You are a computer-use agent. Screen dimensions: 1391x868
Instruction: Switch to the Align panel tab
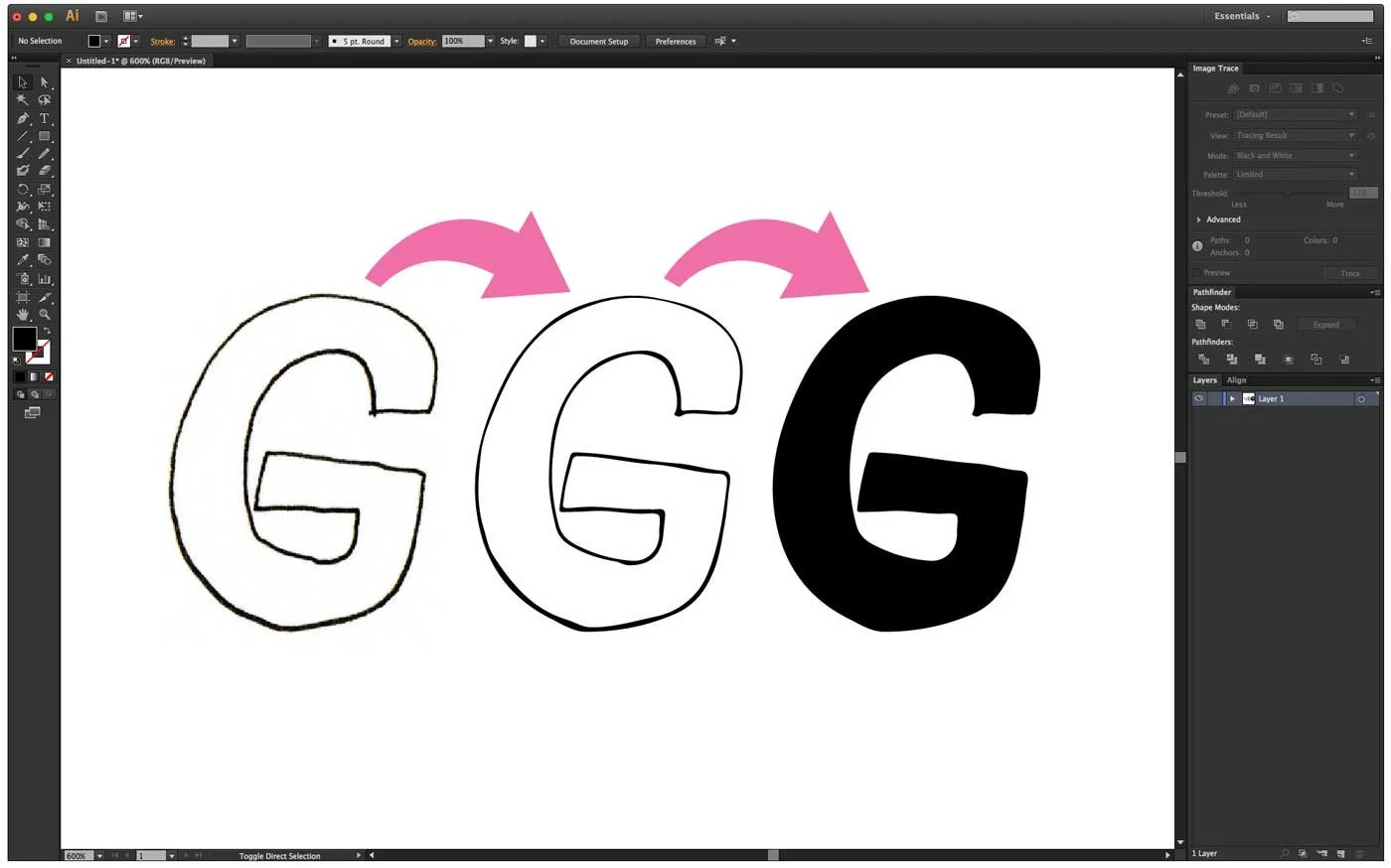click(x=1236, y=379)
